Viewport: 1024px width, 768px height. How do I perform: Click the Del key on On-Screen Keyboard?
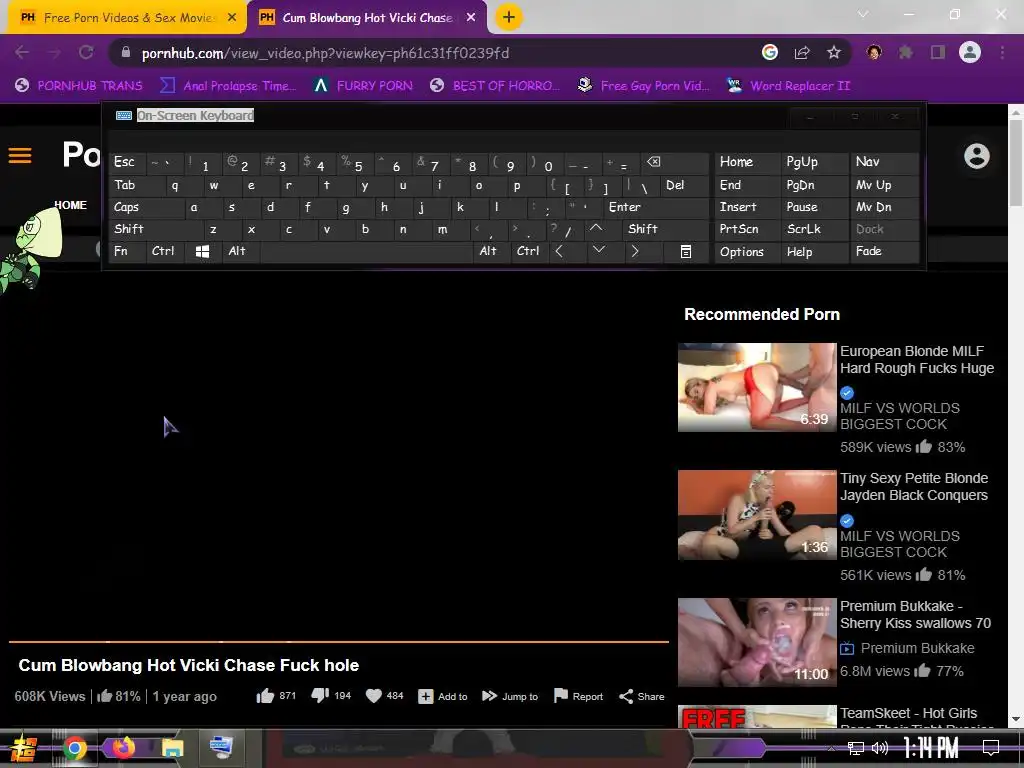[684, 185]
